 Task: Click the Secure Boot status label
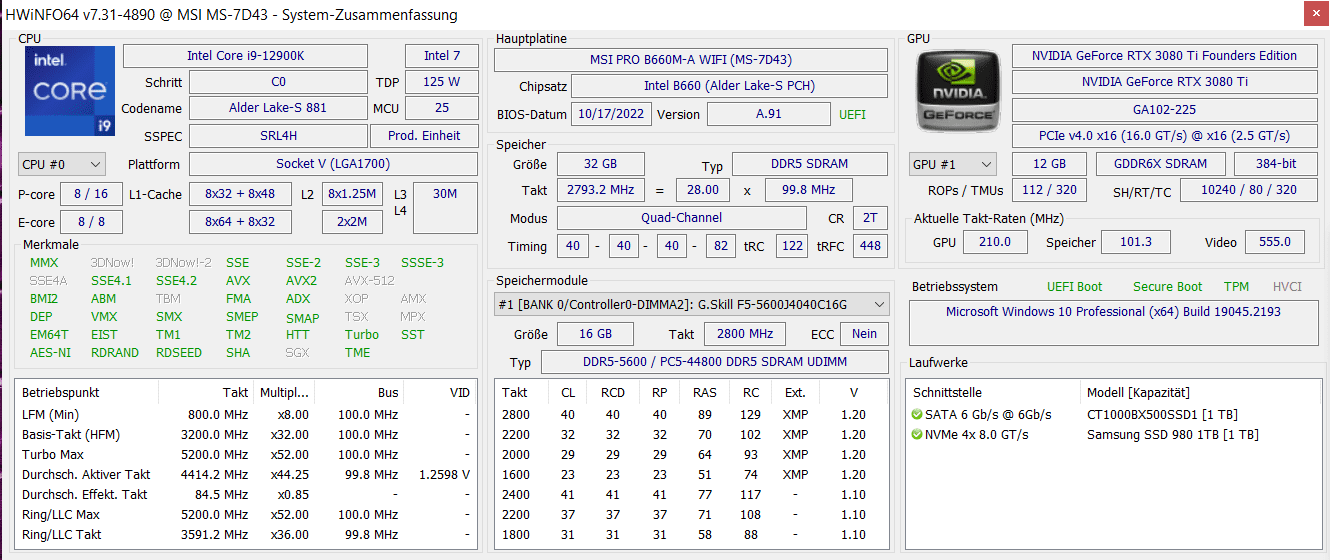click(1167, 287)
